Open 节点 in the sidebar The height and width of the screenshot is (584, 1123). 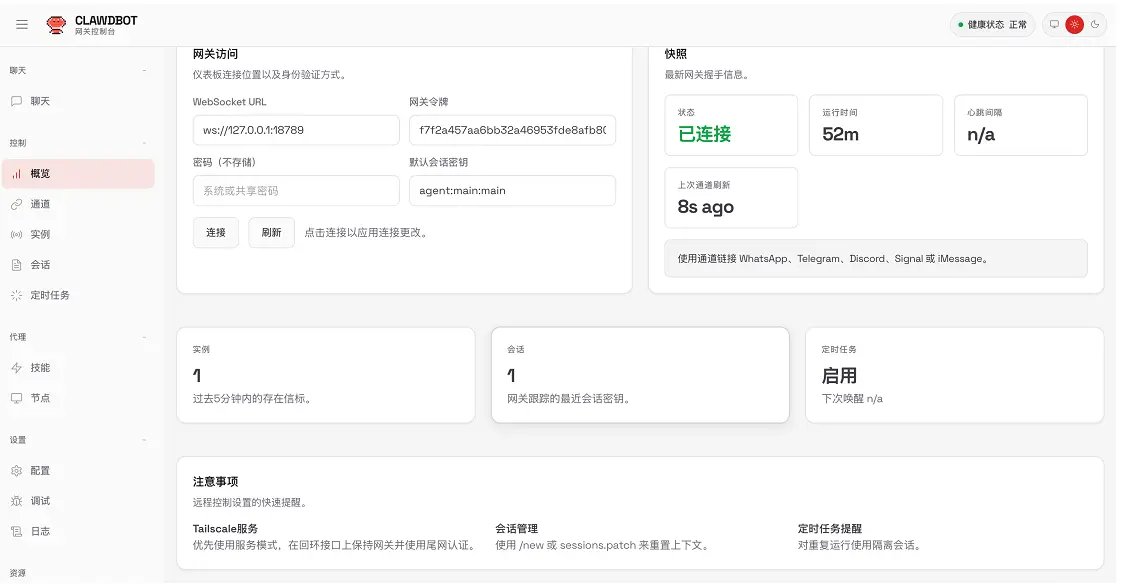[42, 398]
